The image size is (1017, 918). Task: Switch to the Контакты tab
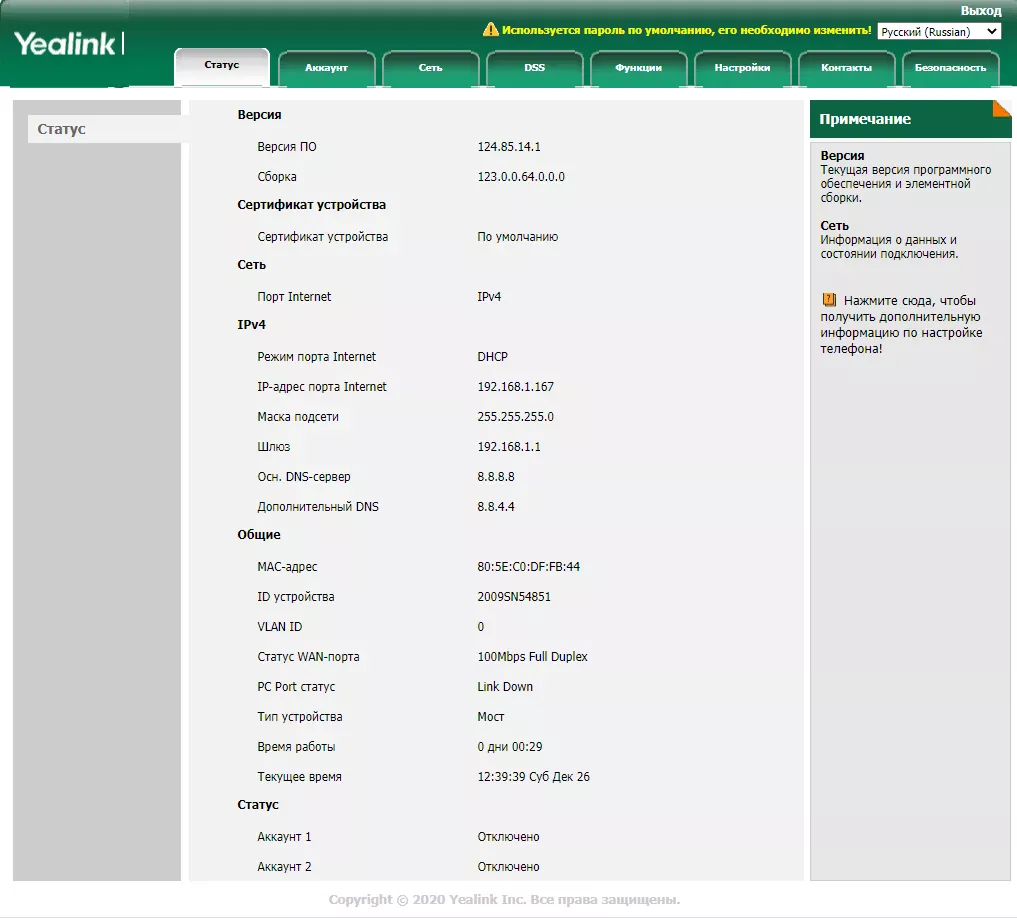tap(846, 68)
